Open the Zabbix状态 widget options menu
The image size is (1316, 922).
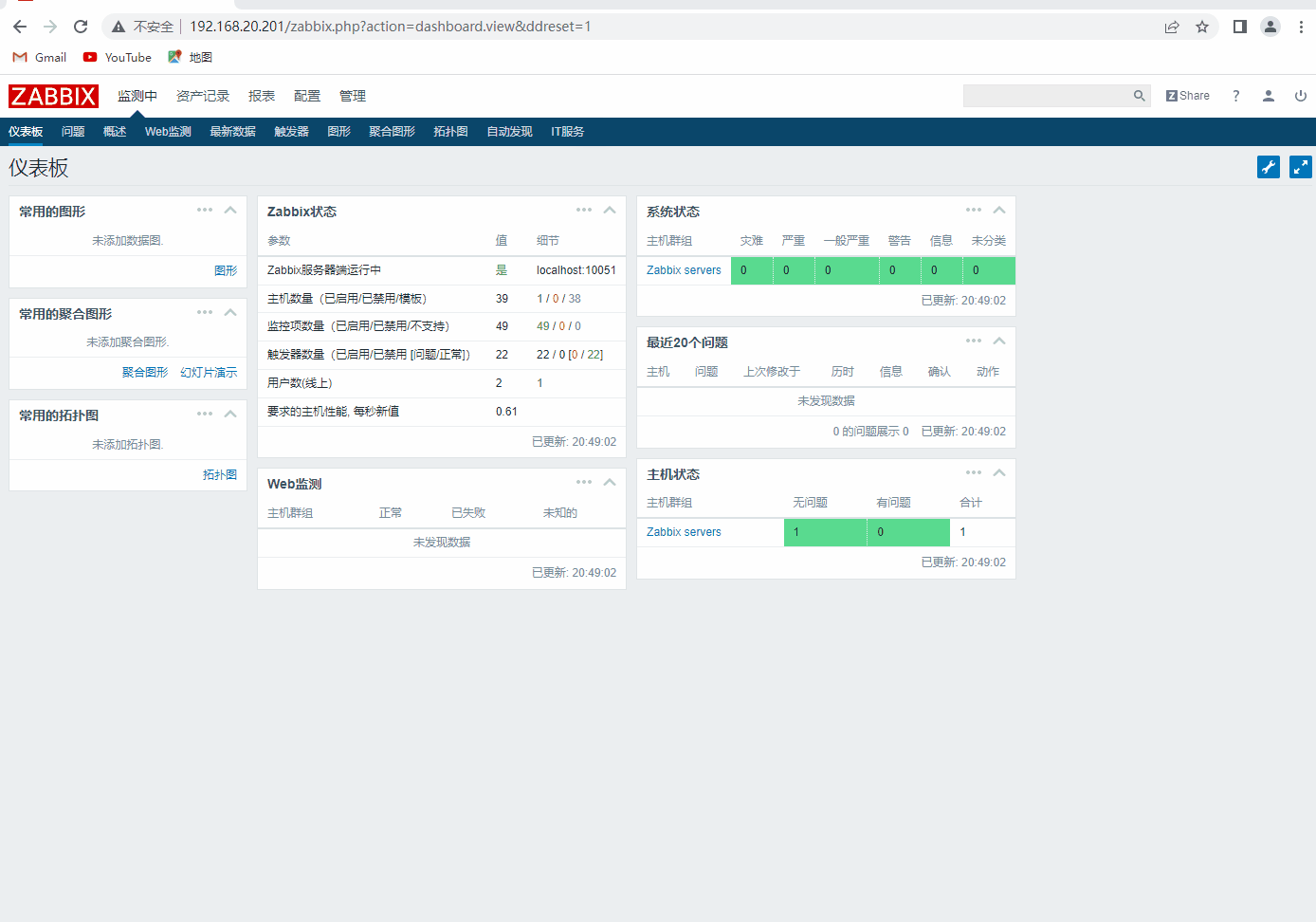(583, 210)
